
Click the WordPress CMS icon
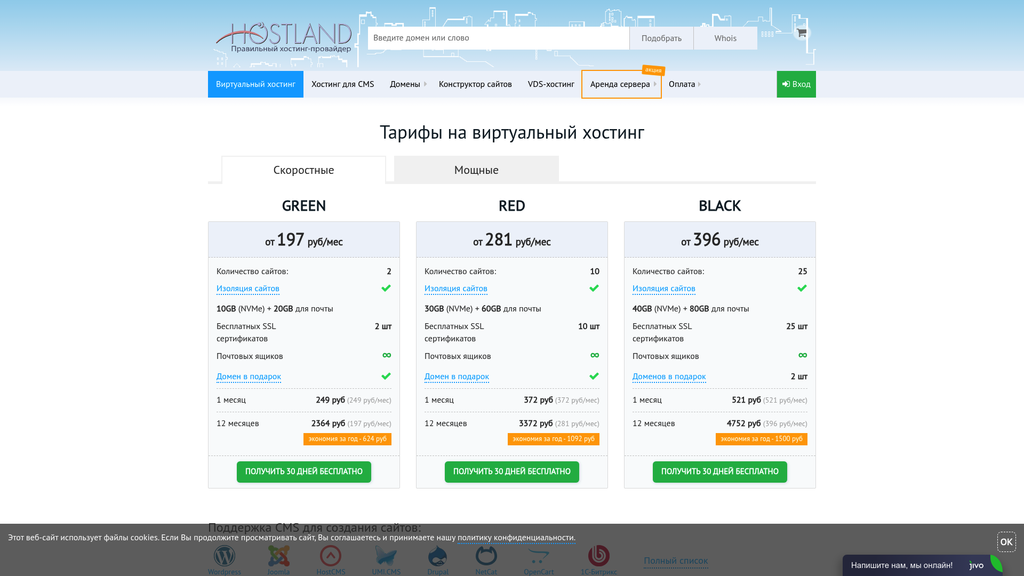click(223, 557)
